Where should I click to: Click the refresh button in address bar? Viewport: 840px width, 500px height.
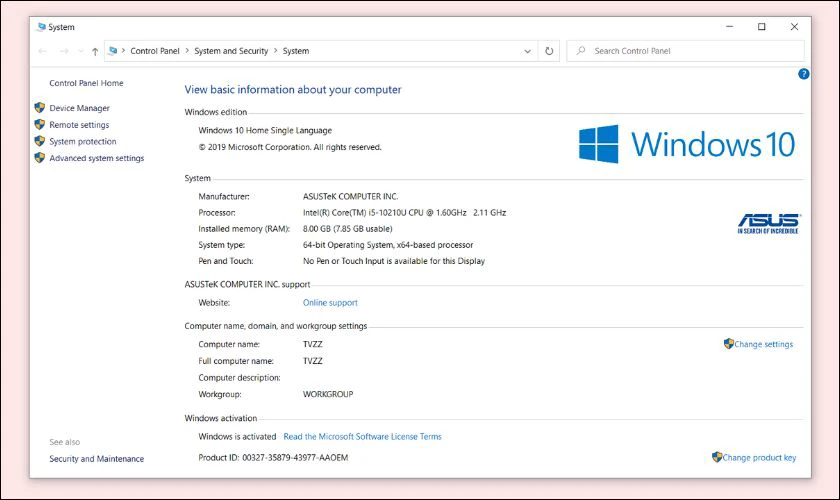coord(549,51)
